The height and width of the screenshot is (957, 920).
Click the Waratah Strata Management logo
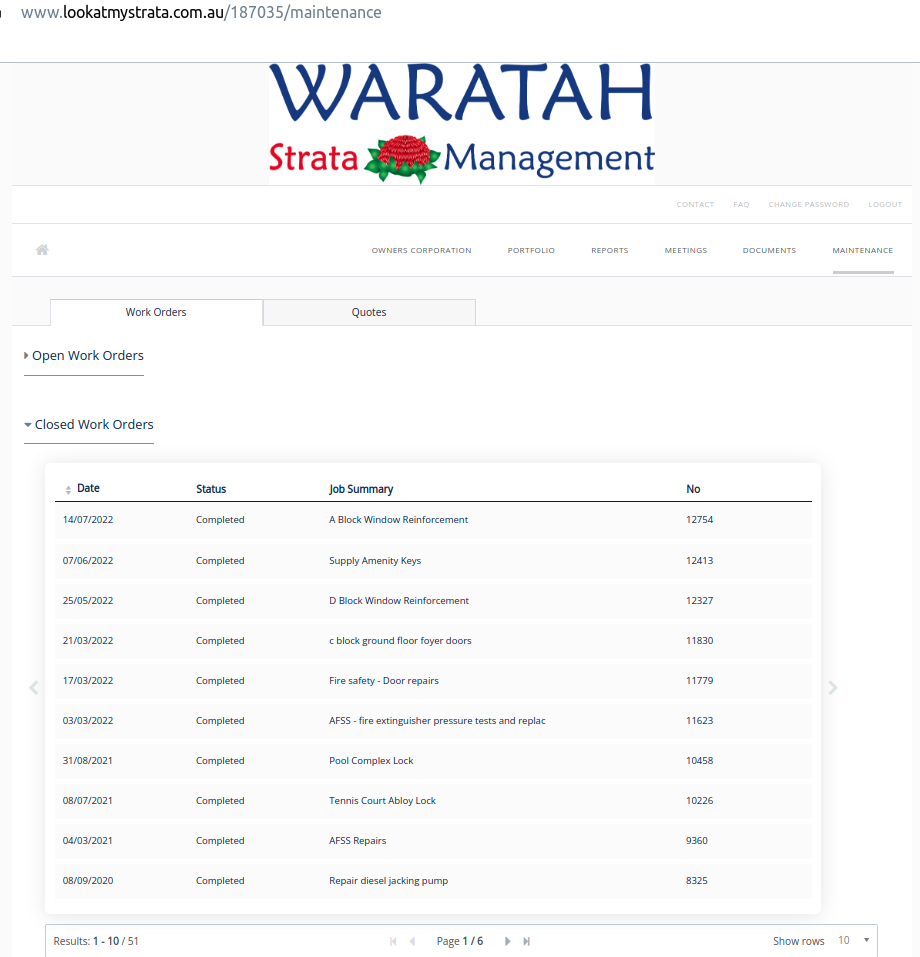tap(461, 124)
